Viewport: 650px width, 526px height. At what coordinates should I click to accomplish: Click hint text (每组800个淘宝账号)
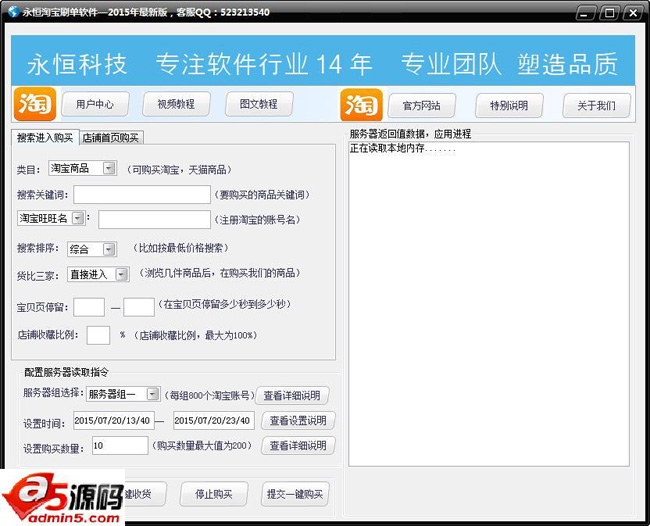(209, 395)
